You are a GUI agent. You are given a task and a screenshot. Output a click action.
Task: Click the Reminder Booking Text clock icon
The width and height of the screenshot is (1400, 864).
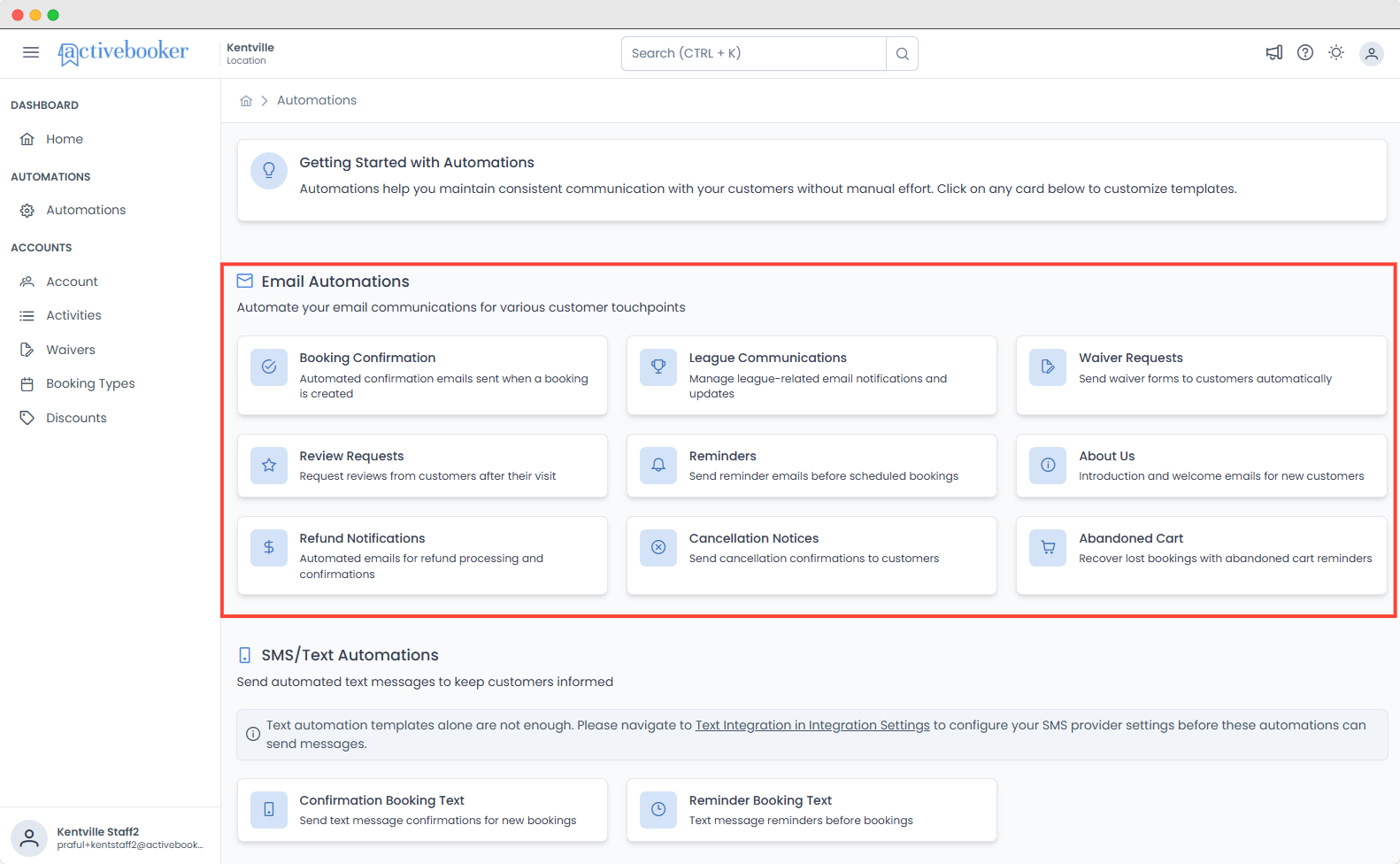[658, 809]
